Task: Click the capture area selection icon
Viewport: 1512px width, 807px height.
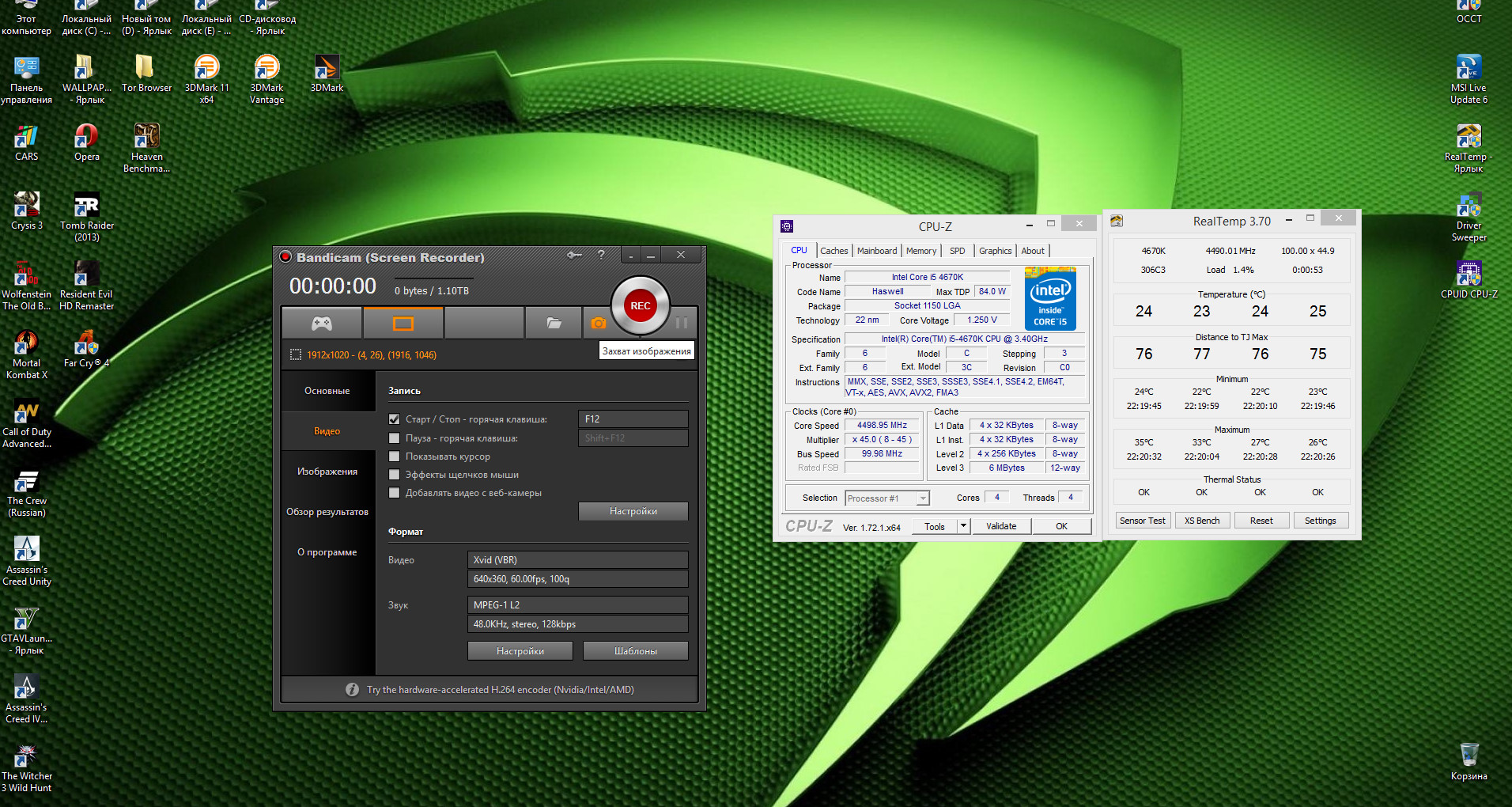Action: [296, 355]
